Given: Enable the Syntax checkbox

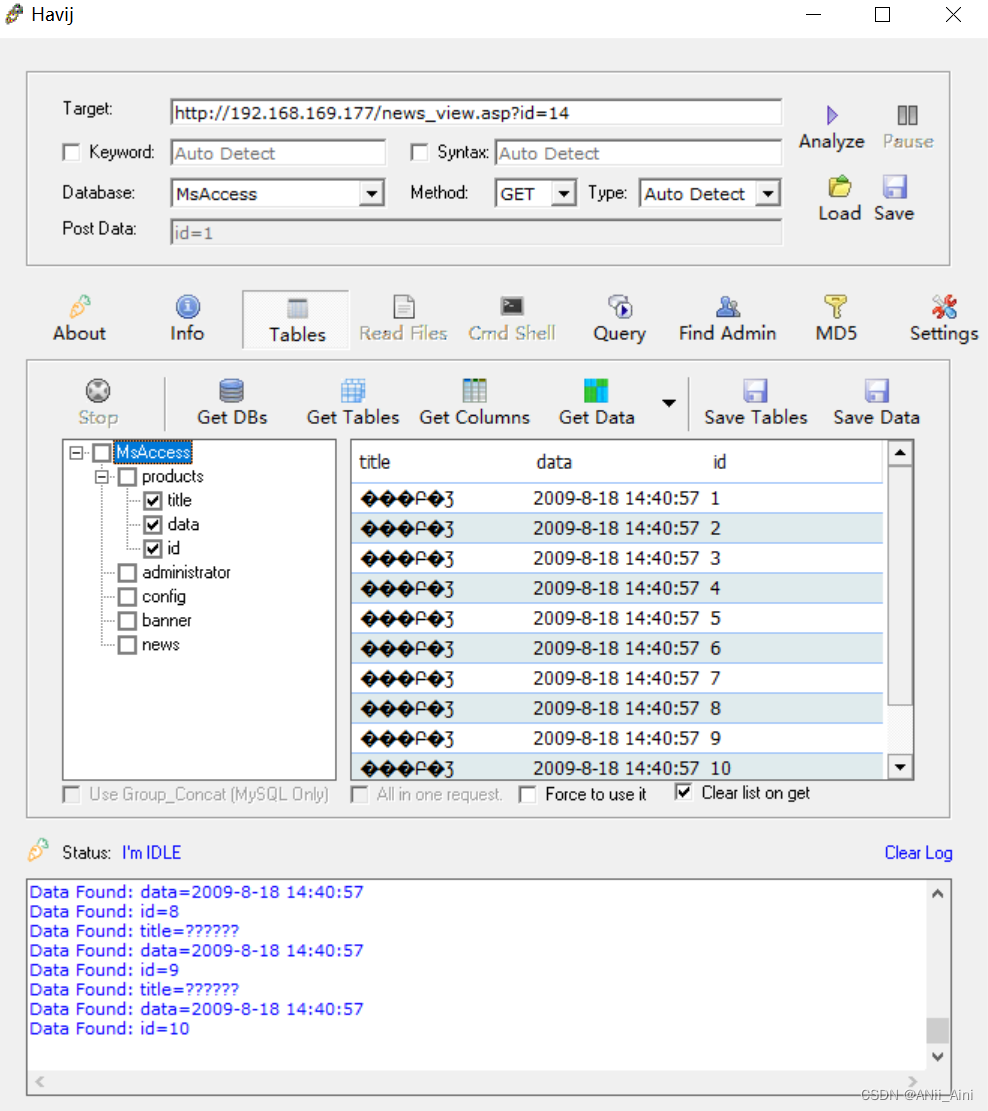Looking at the screenshot, I should (420, 152).
